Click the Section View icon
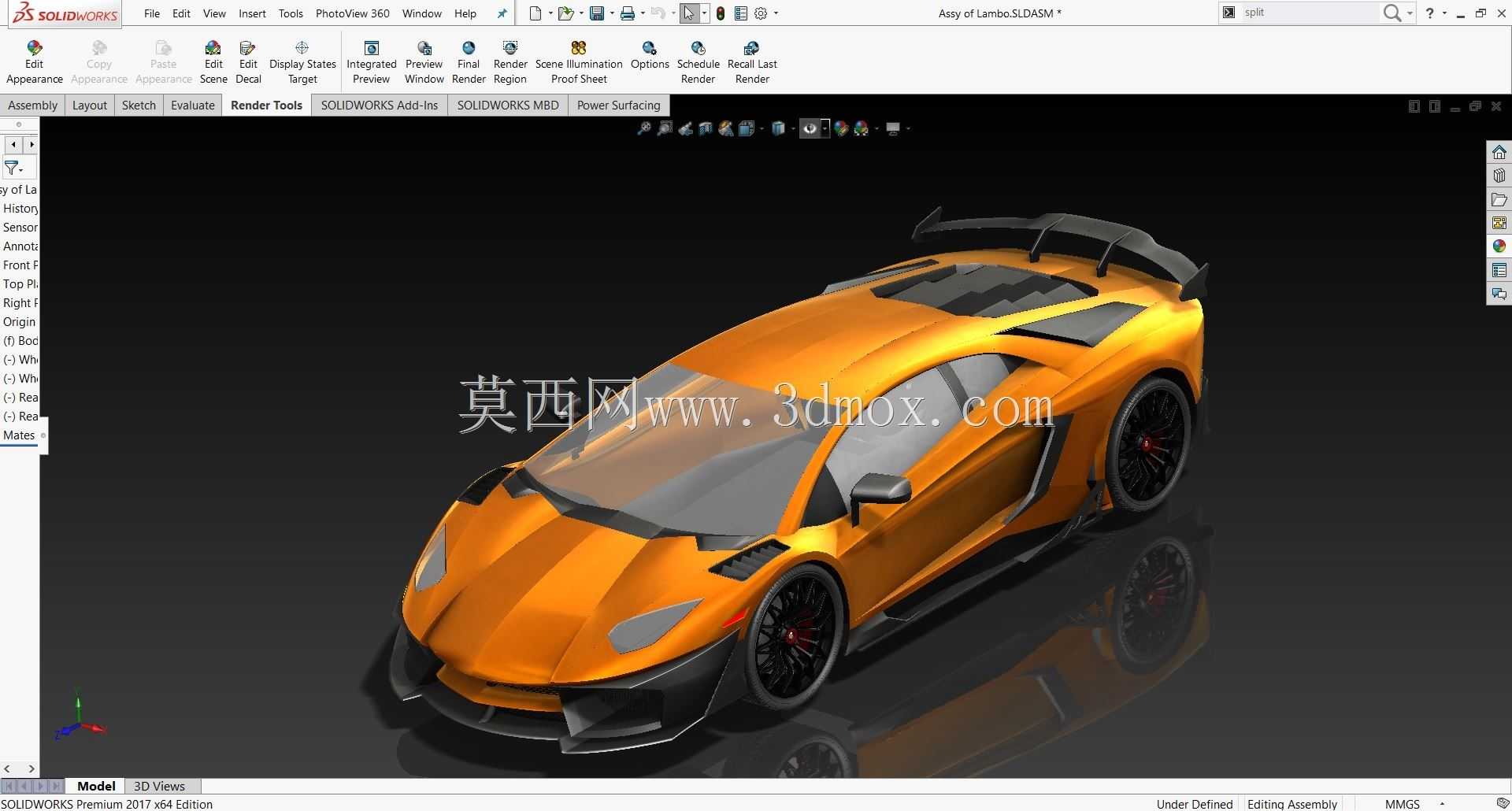Viewport: 1512px width, 811px height. click(x=706, y=128)
